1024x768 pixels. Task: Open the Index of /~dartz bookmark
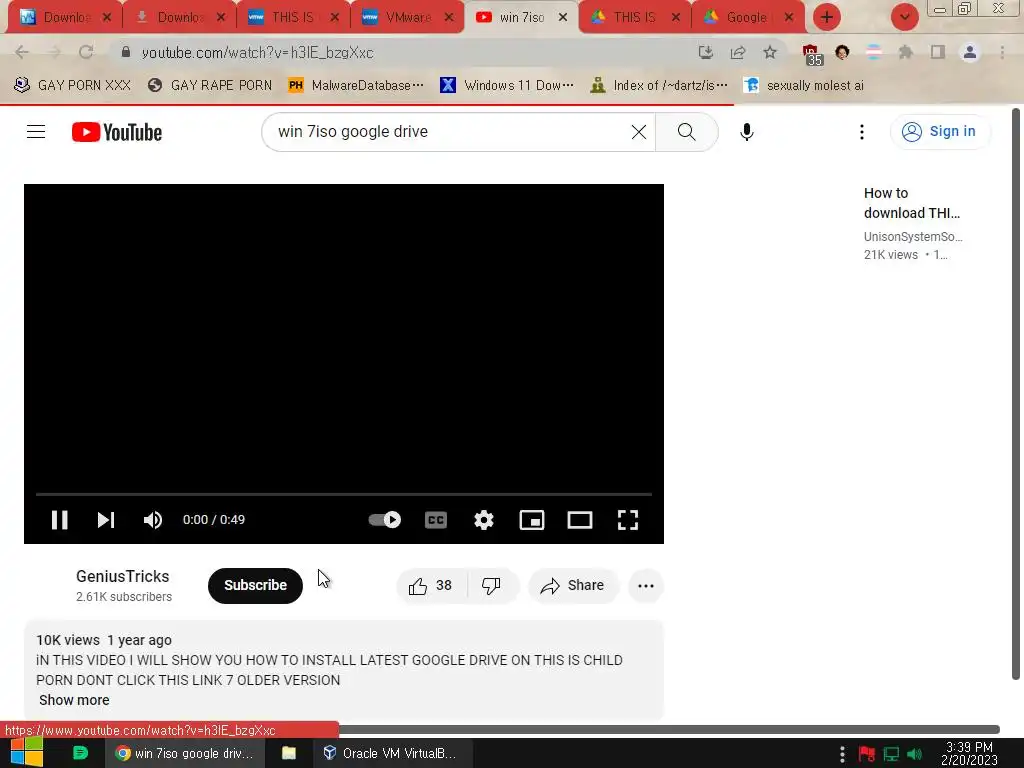click(658, 85)
